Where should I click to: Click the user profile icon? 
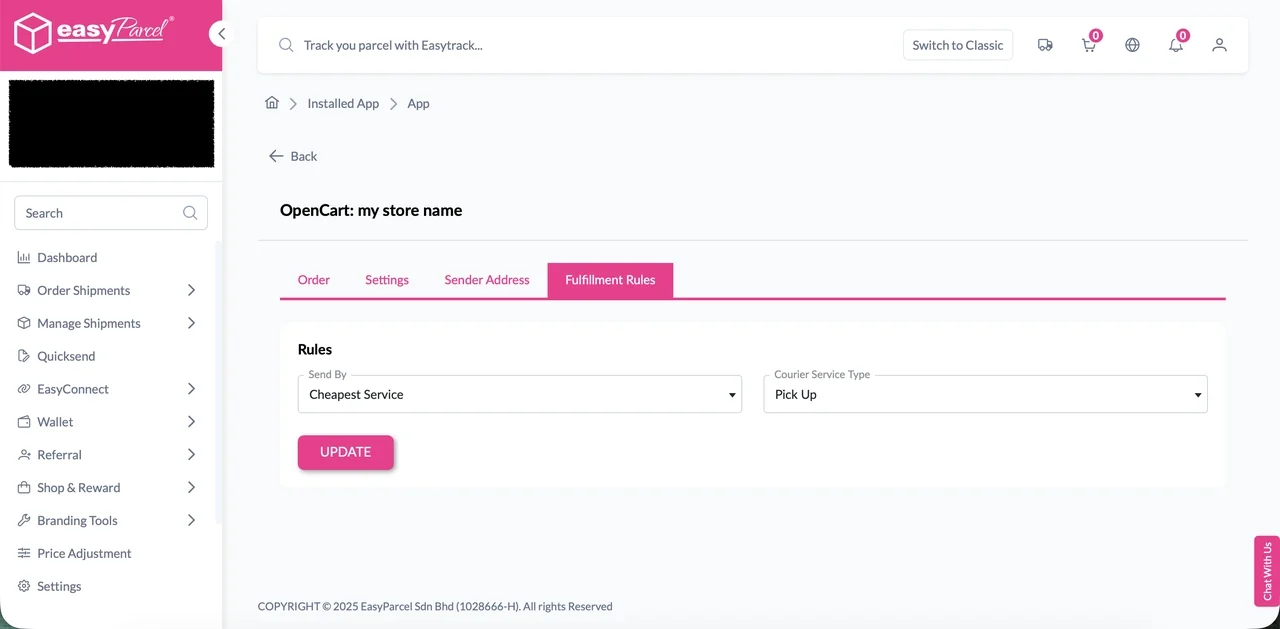coord(1220,45)
